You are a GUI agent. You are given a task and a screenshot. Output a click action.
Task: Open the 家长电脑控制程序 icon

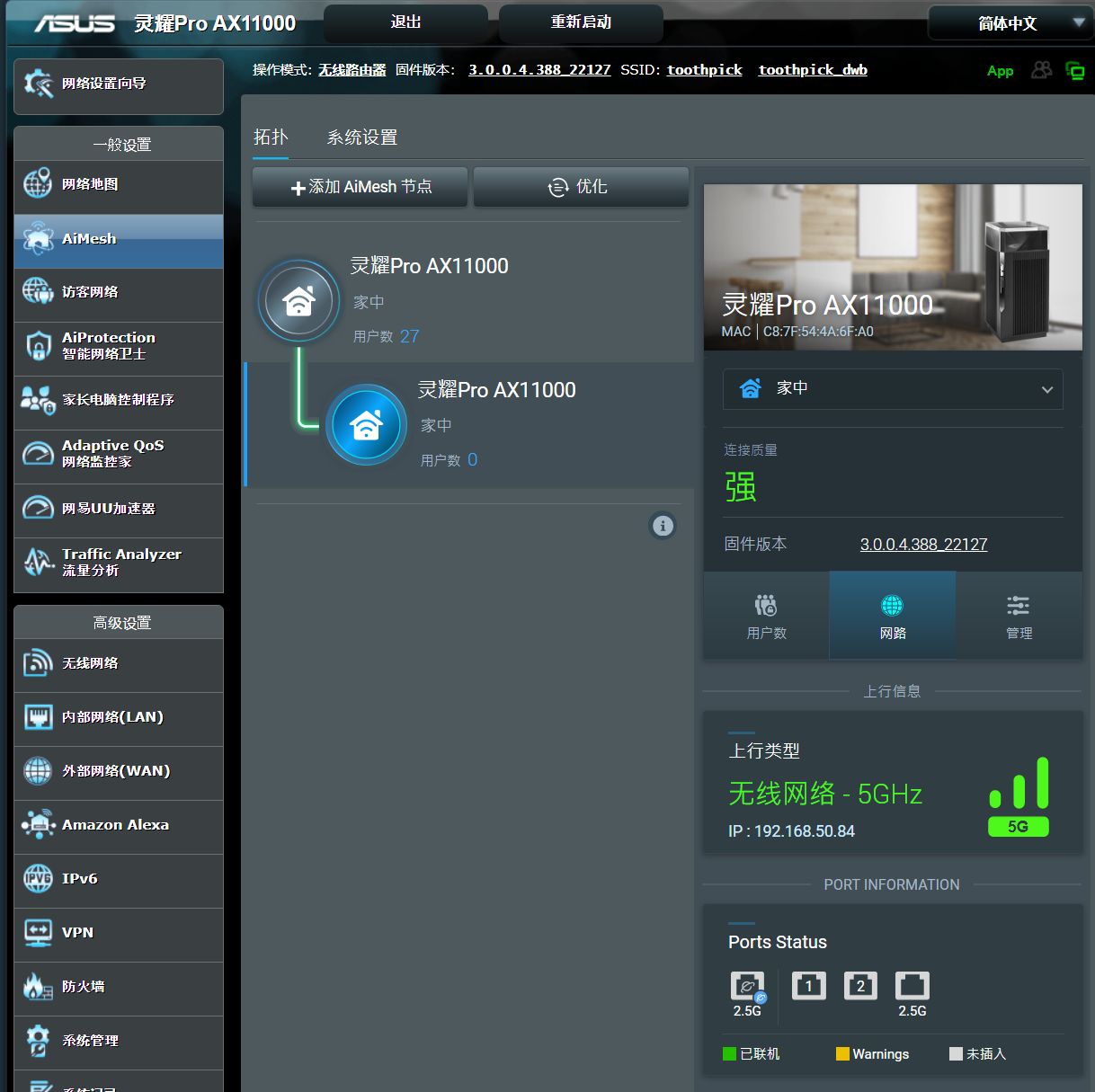pos(38,399)
